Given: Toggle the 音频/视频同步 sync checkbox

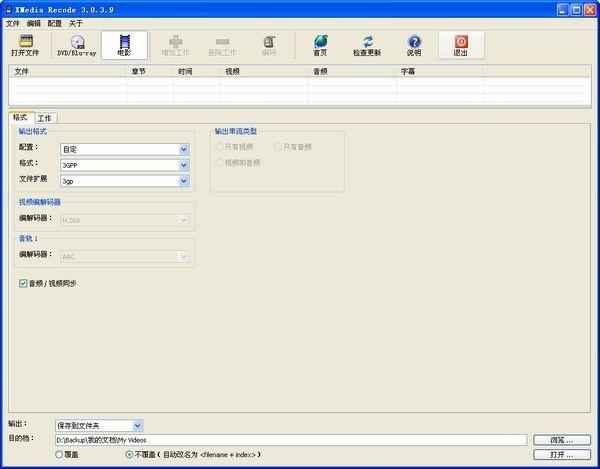Looking at the screenshot, I should point(23,283).
